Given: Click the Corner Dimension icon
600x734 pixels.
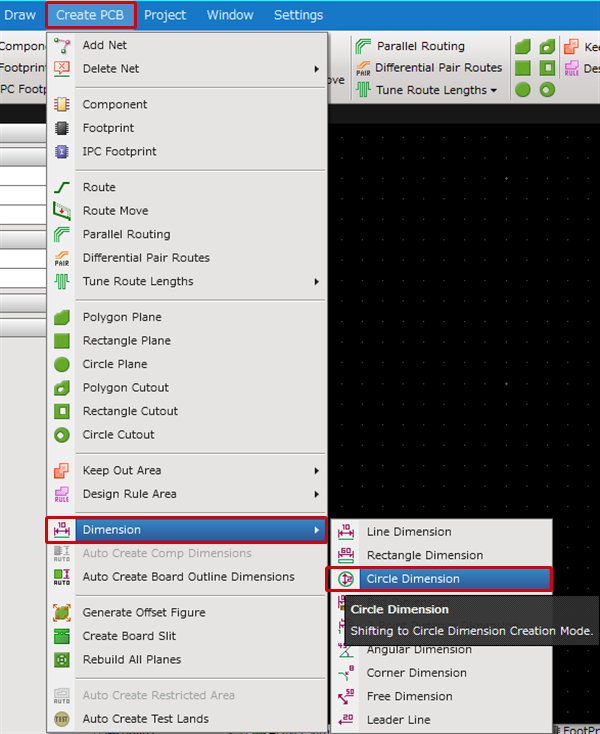Looking at the screenshot, I should click(x=346, y=673).
